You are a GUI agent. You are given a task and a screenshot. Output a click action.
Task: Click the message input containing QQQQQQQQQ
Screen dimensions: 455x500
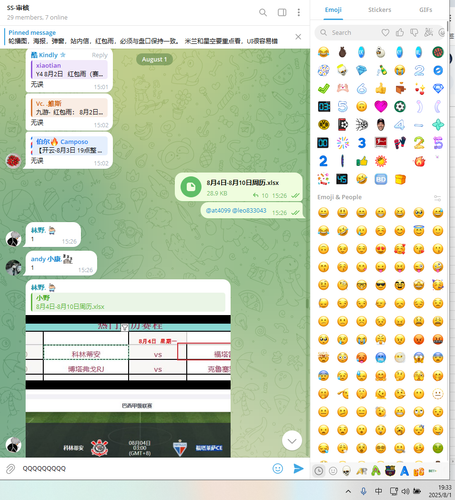tap(143, 468)
